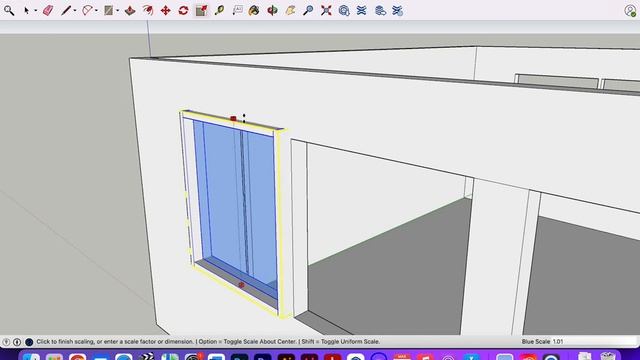
Task: Expand the Shapes tool dropdown arrow
Action: pyautogui.click(x=118, y=11)
